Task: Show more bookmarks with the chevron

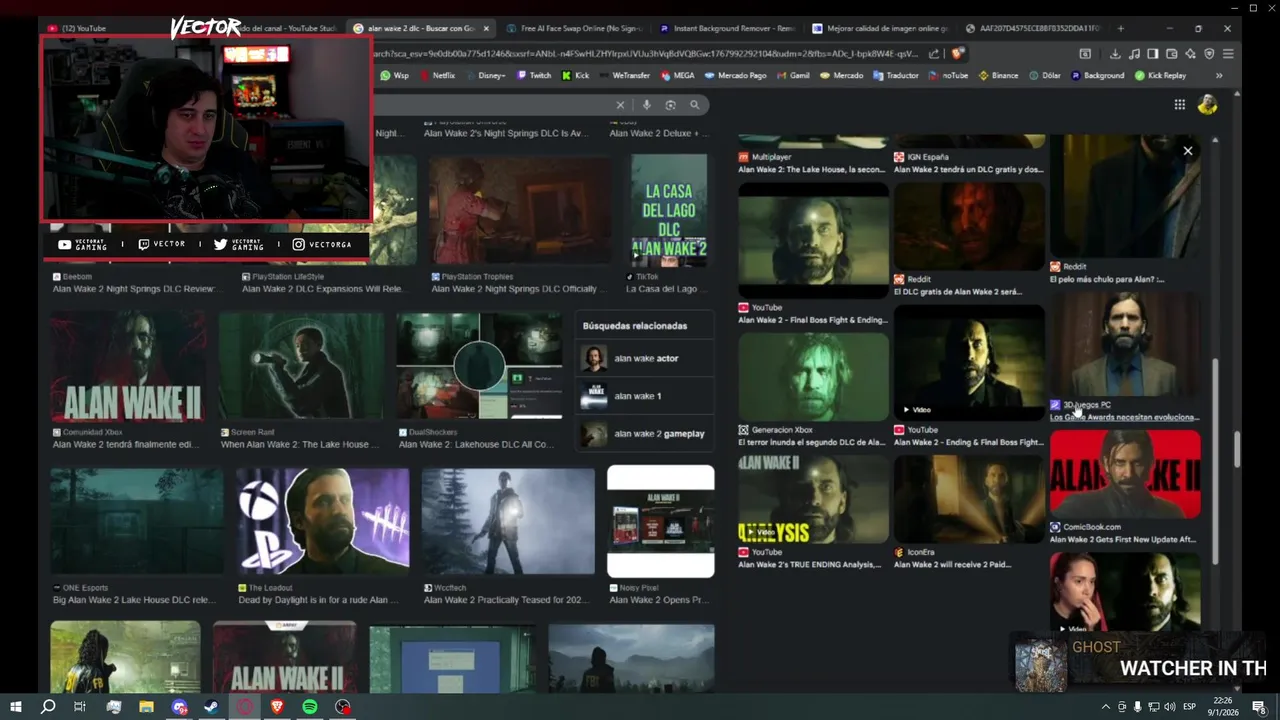Action: click(x=1219, y=75)
